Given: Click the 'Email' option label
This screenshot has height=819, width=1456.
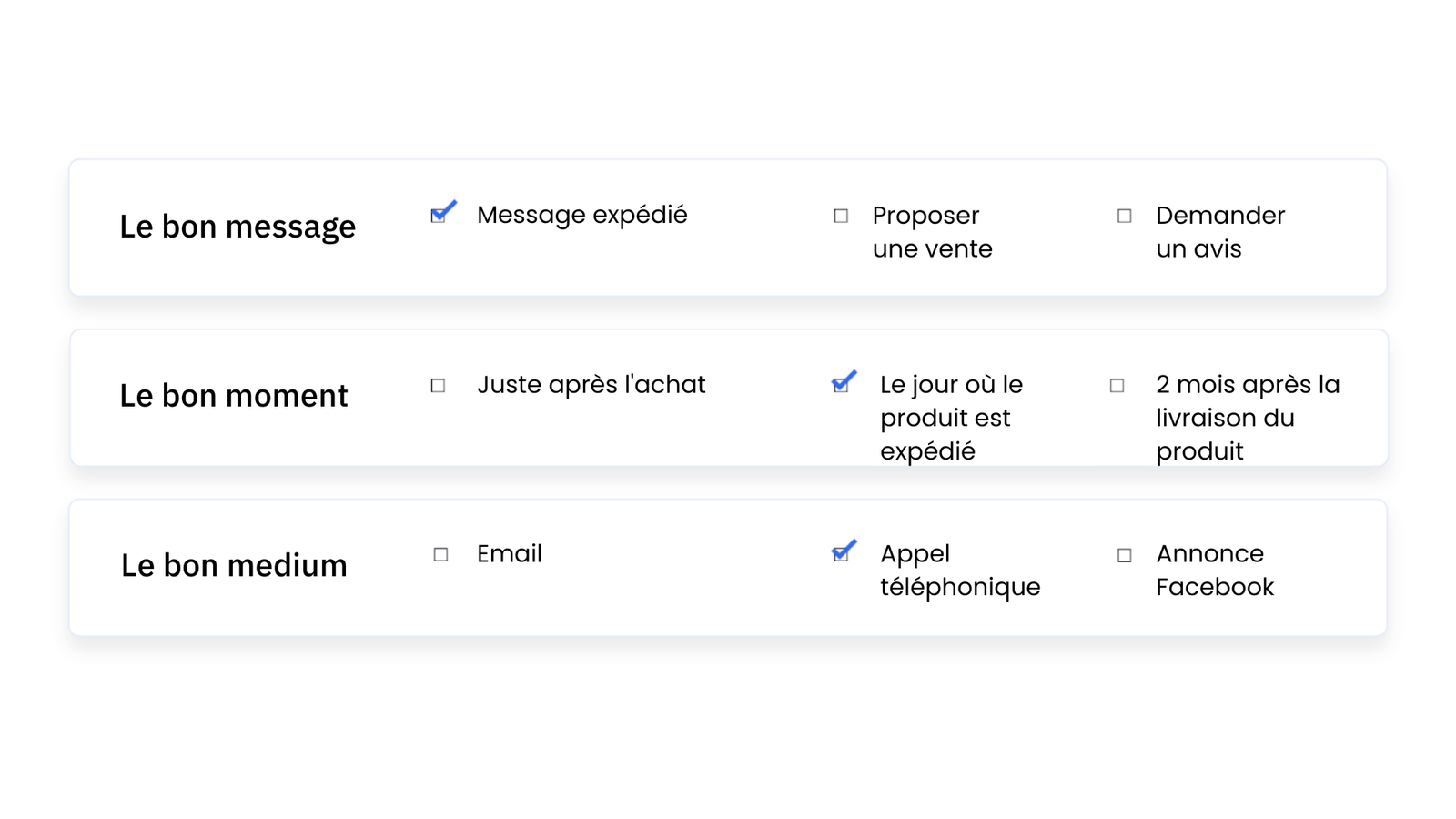Looking at the screenshot, I should [x=510, y=554].
